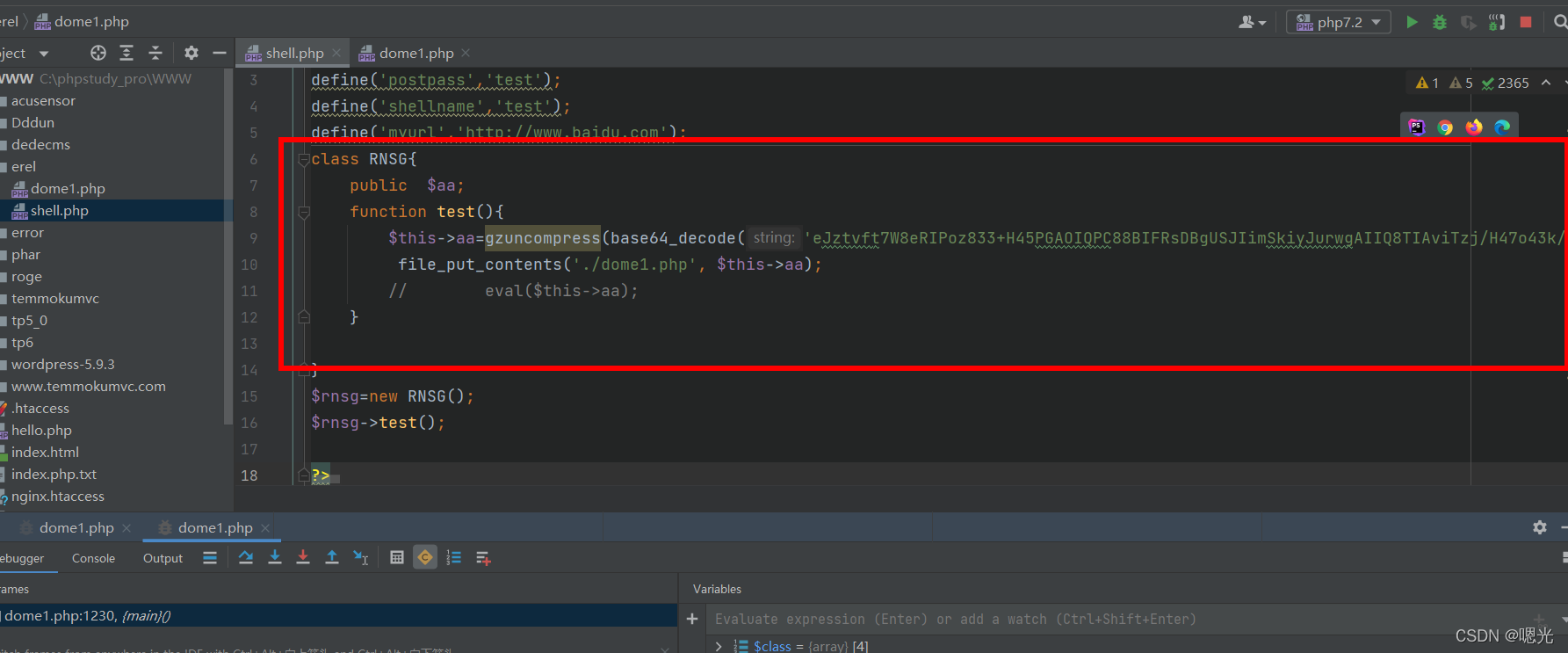Open preview in built-in PhpStorm browser
This screenshot has height=653, width=1568.
point(1416,127)
